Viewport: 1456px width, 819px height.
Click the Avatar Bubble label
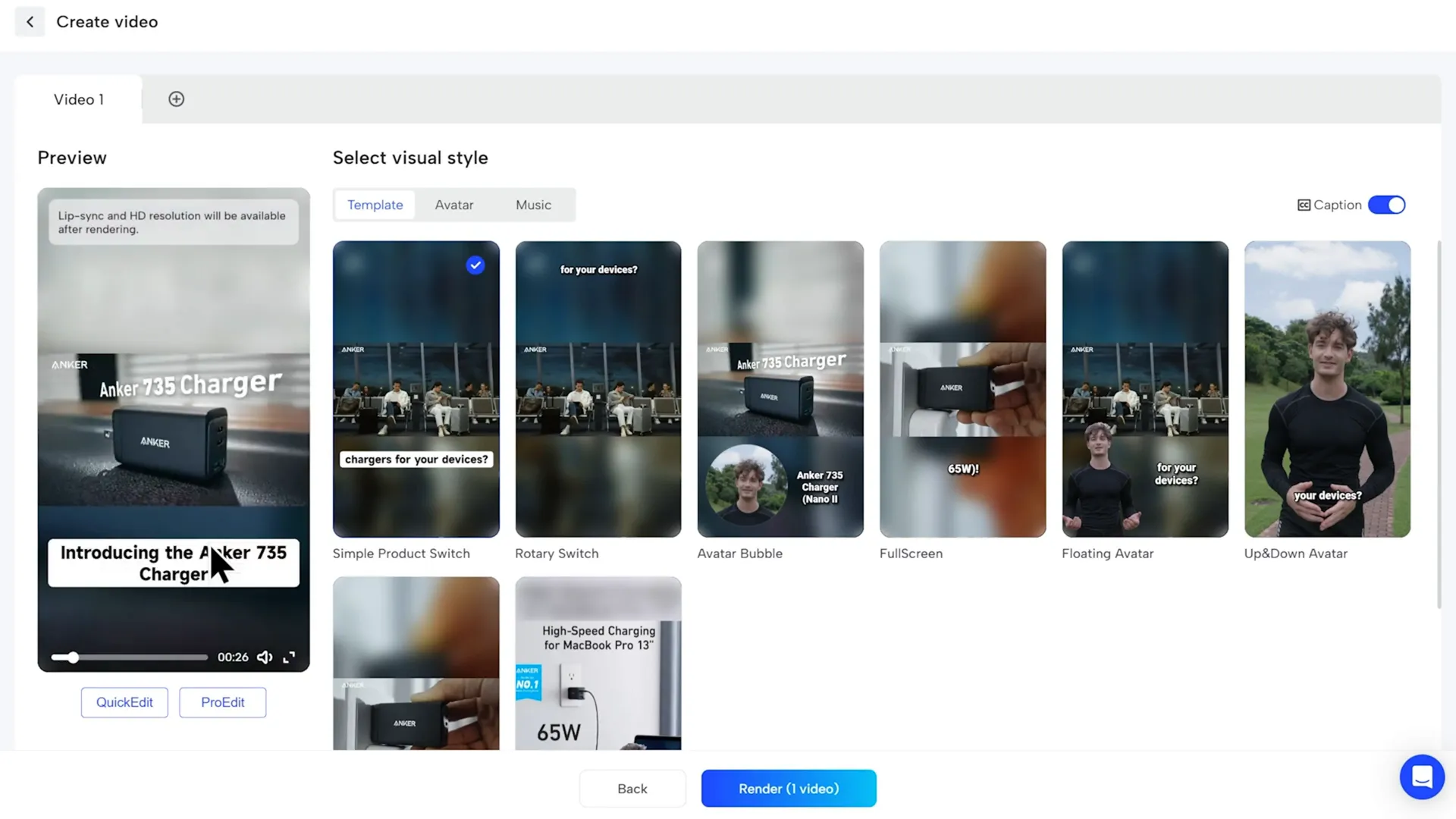pos(739,554)
